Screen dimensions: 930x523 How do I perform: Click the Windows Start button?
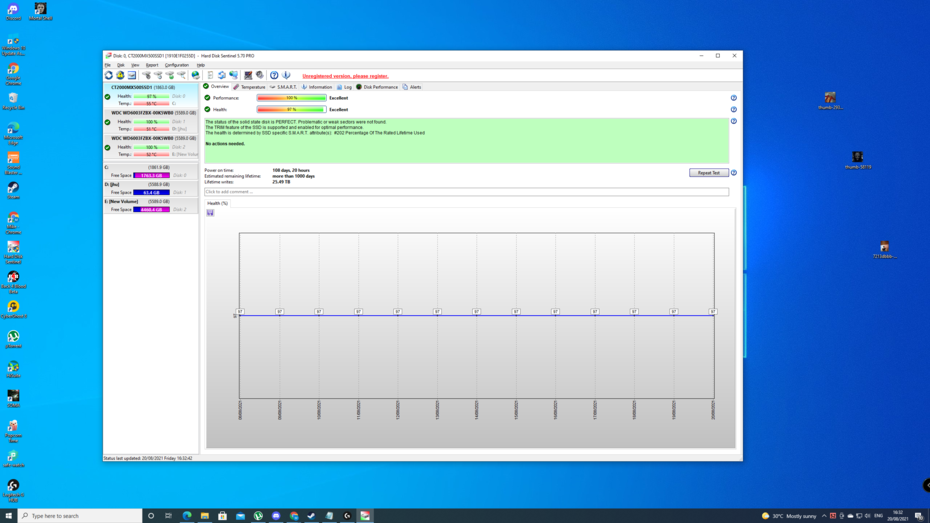coord(8,516)
